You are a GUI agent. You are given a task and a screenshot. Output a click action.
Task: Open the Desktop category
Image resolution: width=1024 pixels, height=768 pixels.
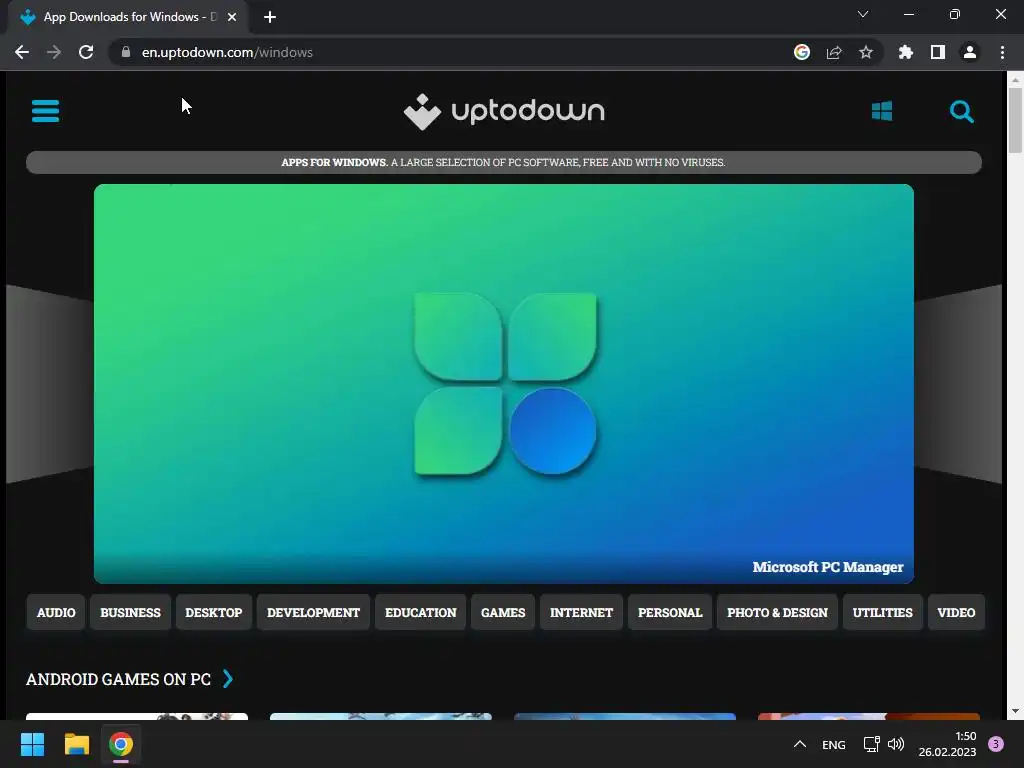214,613
